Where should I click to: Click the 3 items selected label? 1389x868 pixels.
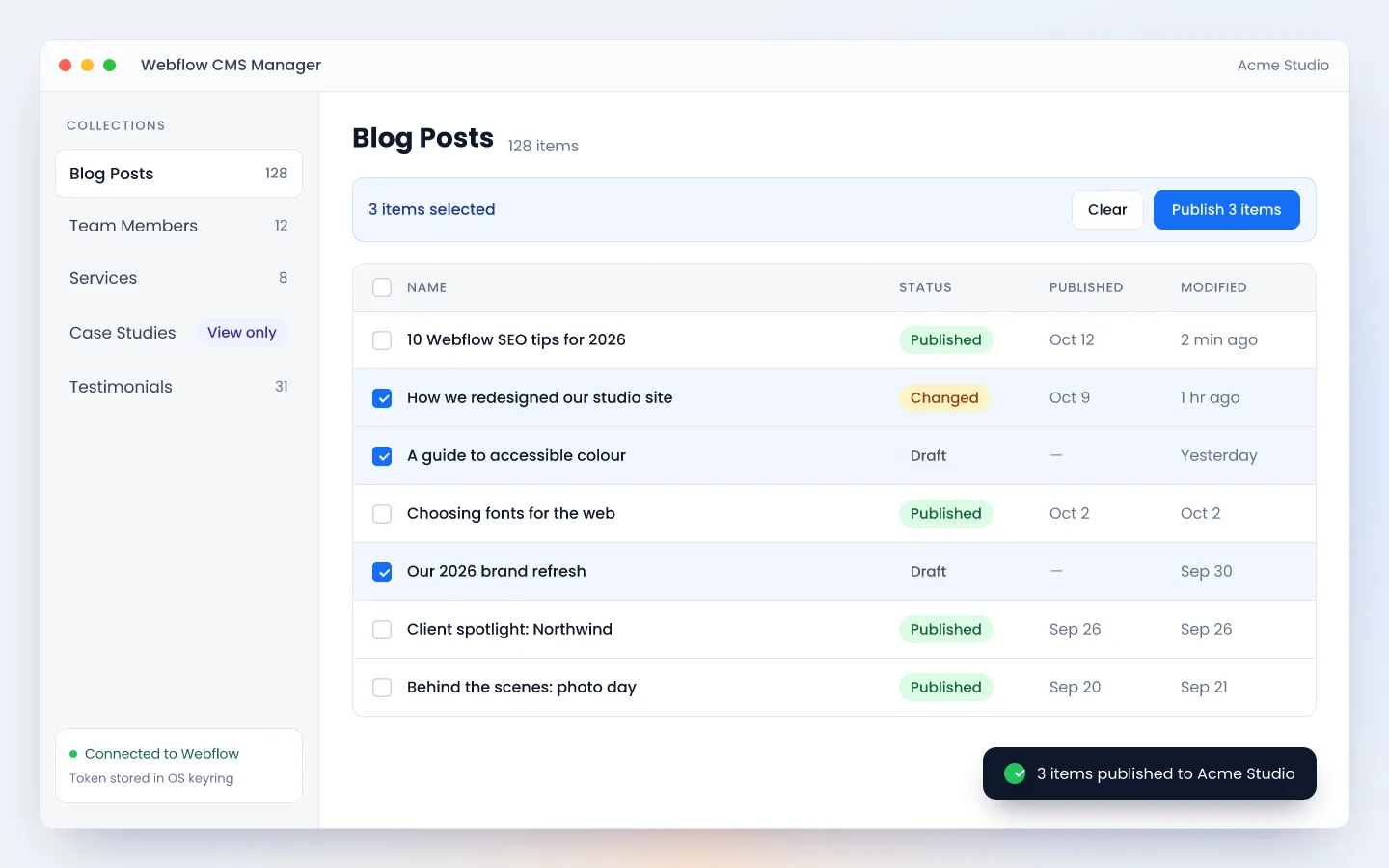(432, 209)
